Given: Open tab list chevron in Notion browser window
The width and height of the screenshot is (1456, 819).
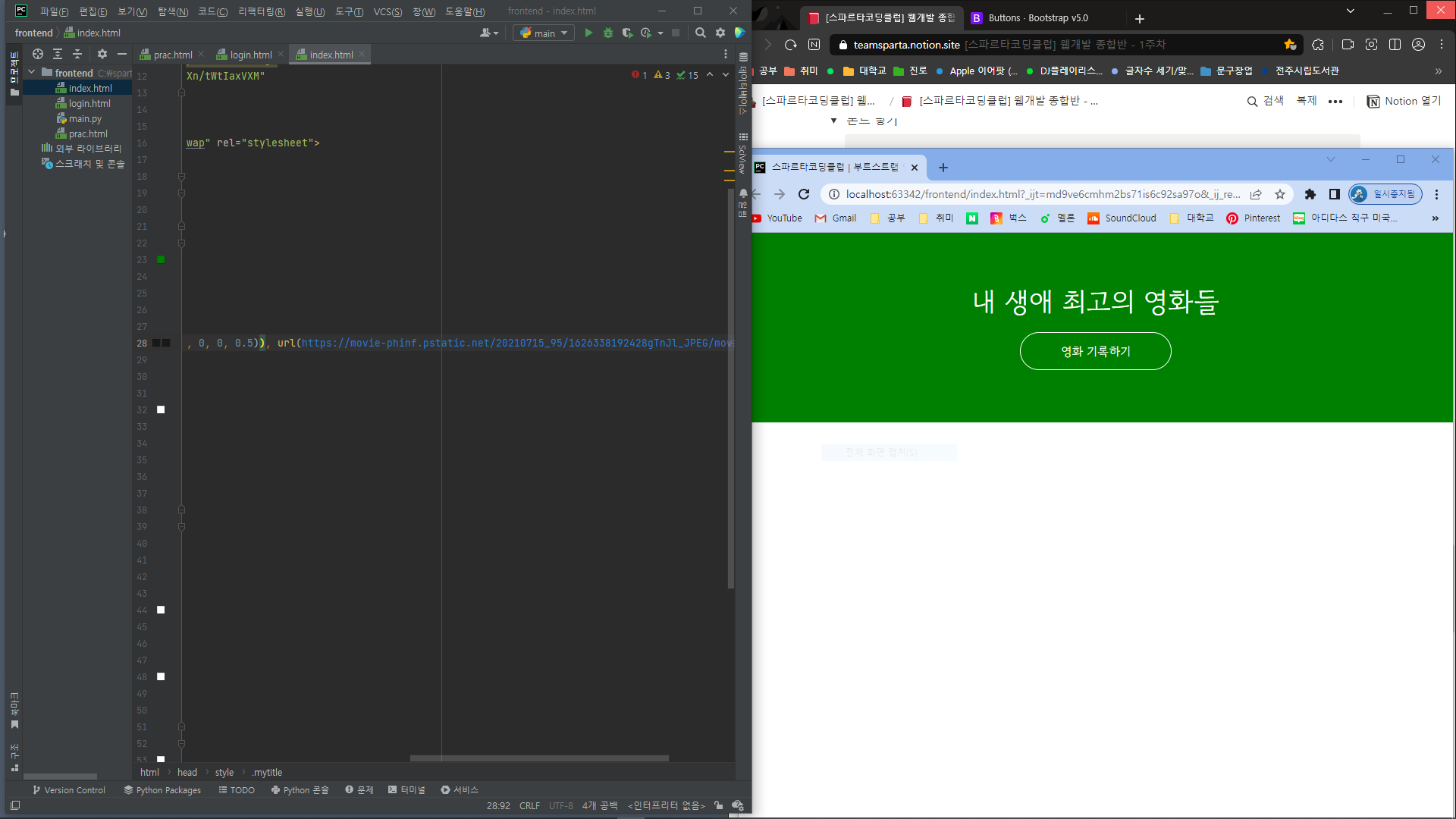Looking at the screenshot, I should 1350,11.
